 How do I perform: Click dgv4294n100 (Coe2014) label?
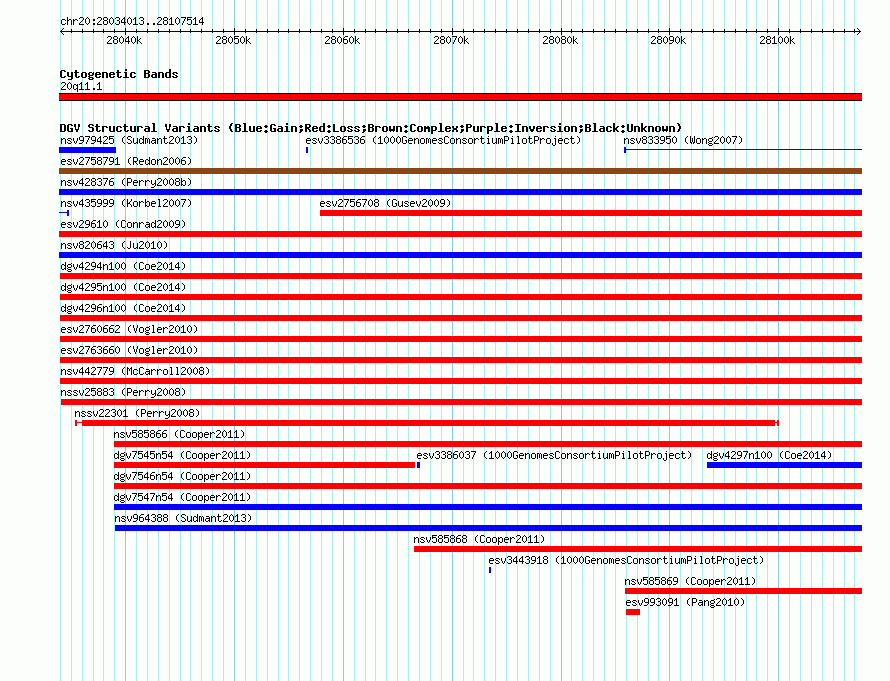click(123, 266)
